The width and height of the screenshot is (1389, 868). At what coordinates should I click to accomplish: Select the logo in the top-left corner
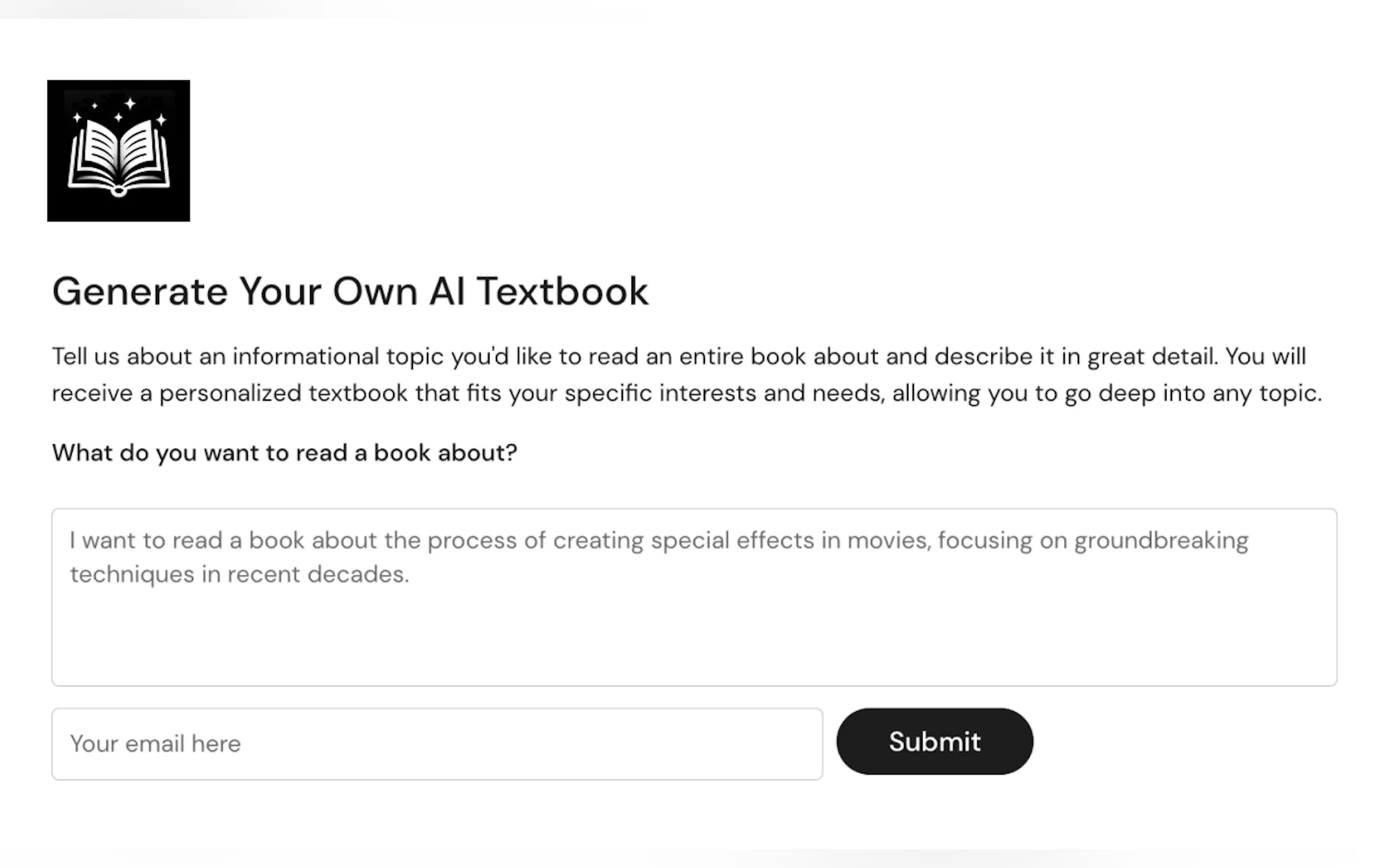118,150
